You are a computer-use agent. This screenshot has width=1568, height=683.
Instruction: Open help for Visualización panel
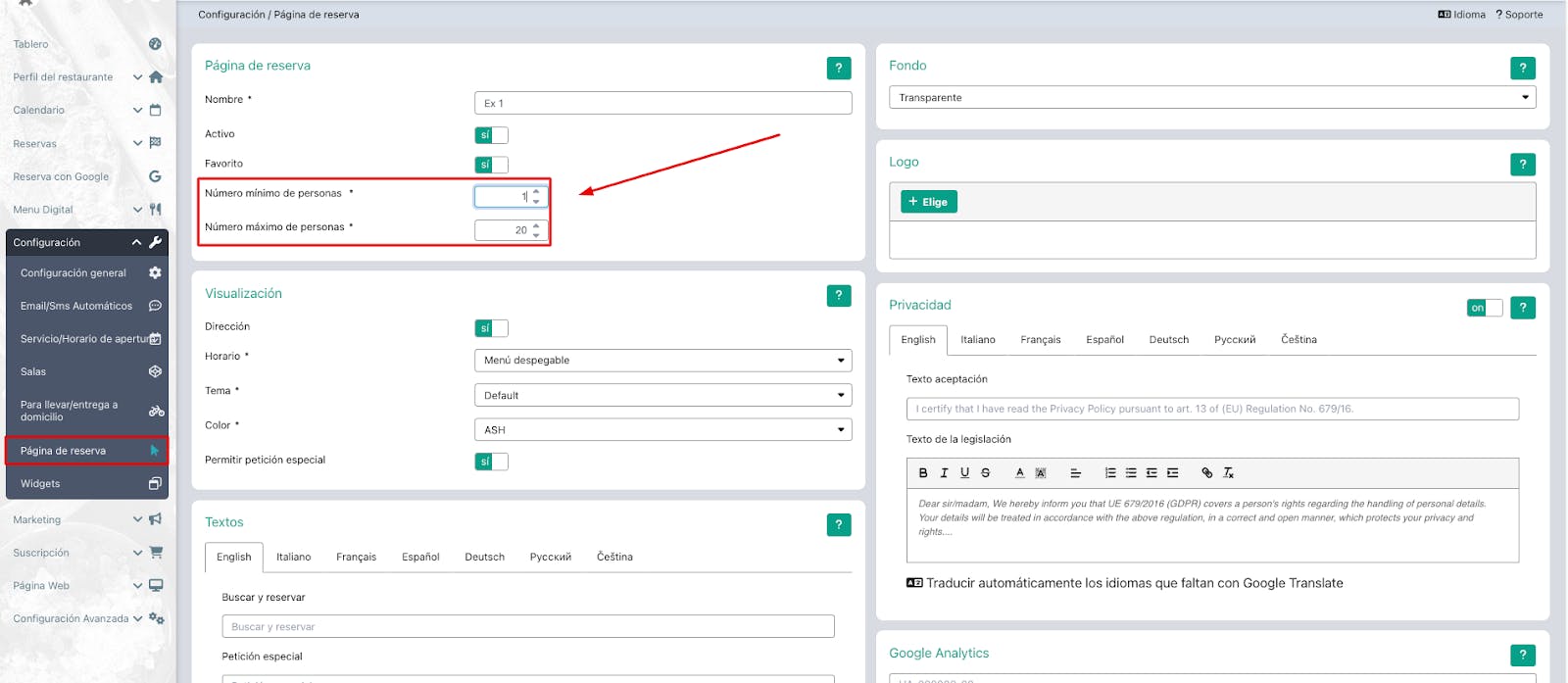[839, 295]
